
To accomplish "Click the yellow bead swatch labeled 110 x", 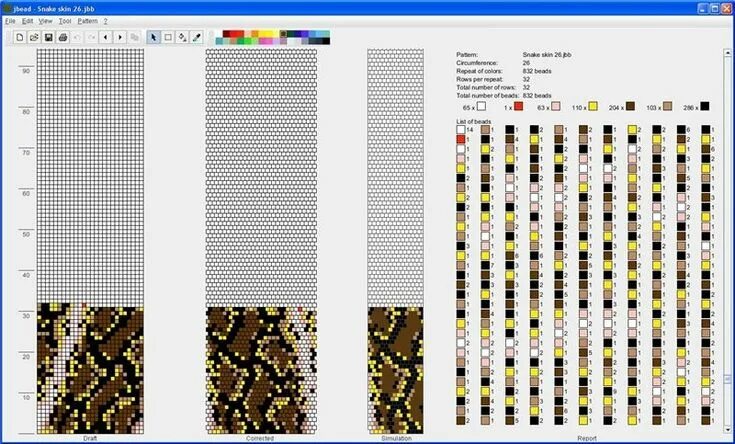I will pyautogui.click(x=593, y=106).
